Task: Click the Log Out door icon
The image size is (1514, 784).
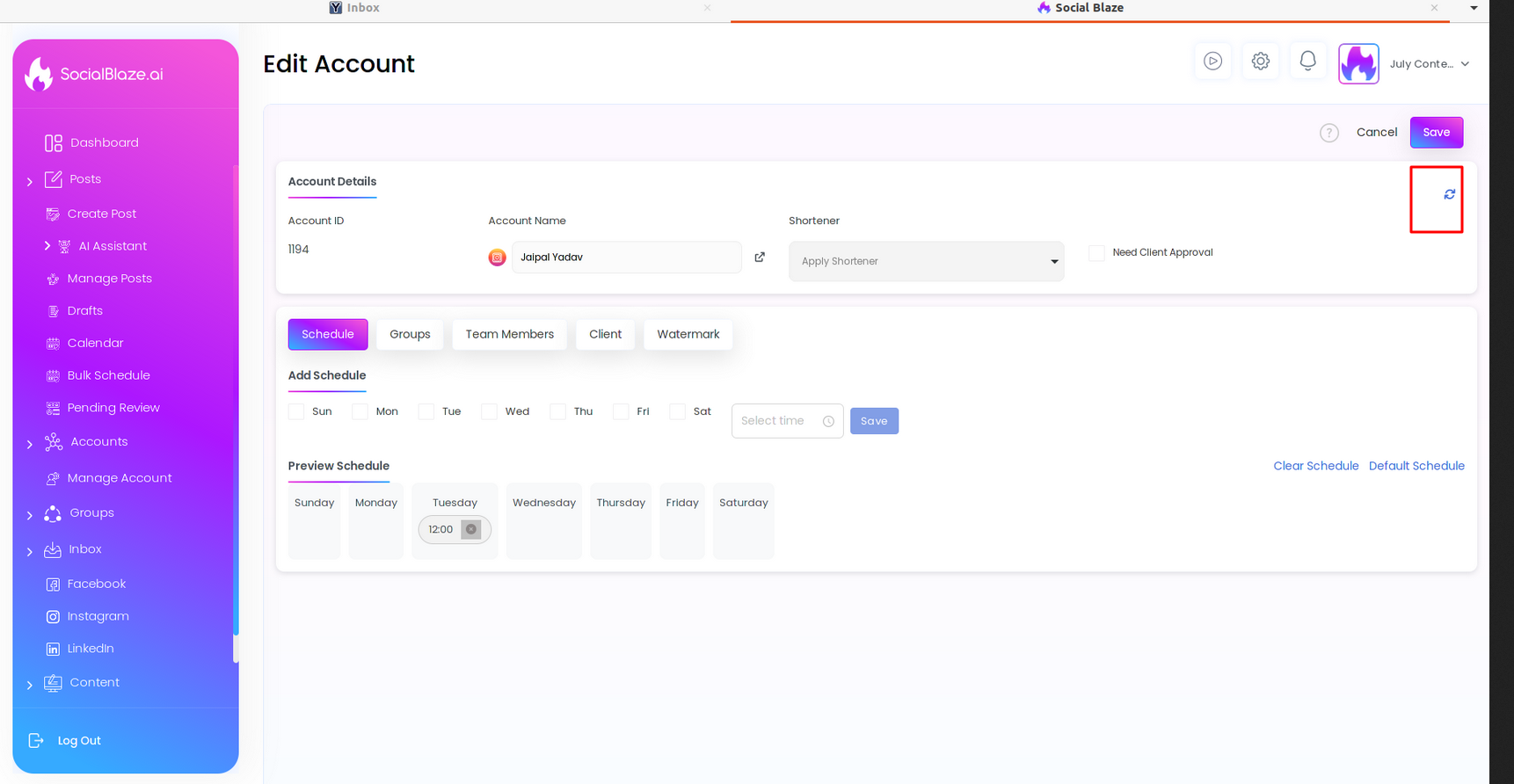Action: point(36,740)
